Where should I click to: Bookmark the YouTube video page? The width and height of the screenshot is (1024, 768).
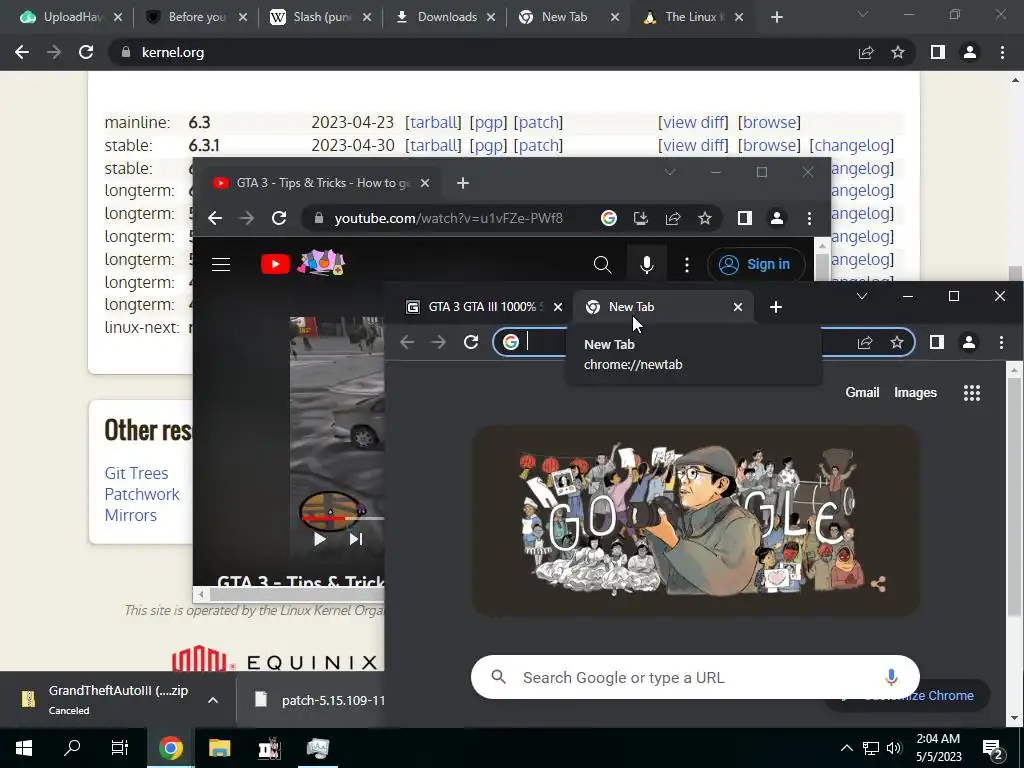click(x=705, y=218)
